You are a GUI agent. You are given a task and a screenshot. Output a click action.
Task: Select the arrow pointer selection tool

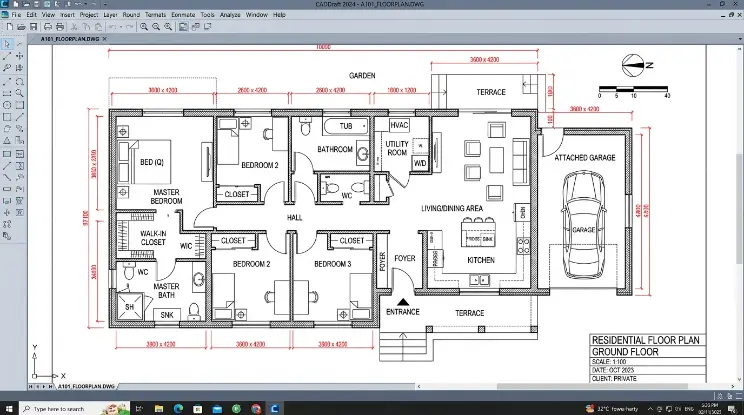tap(7, 44)
